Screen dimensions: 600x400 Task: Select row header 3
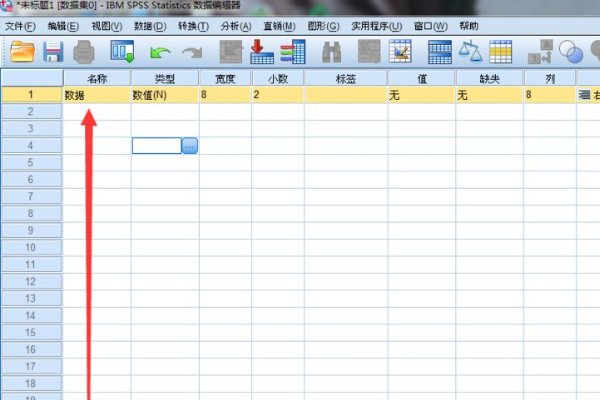(31, 129)
